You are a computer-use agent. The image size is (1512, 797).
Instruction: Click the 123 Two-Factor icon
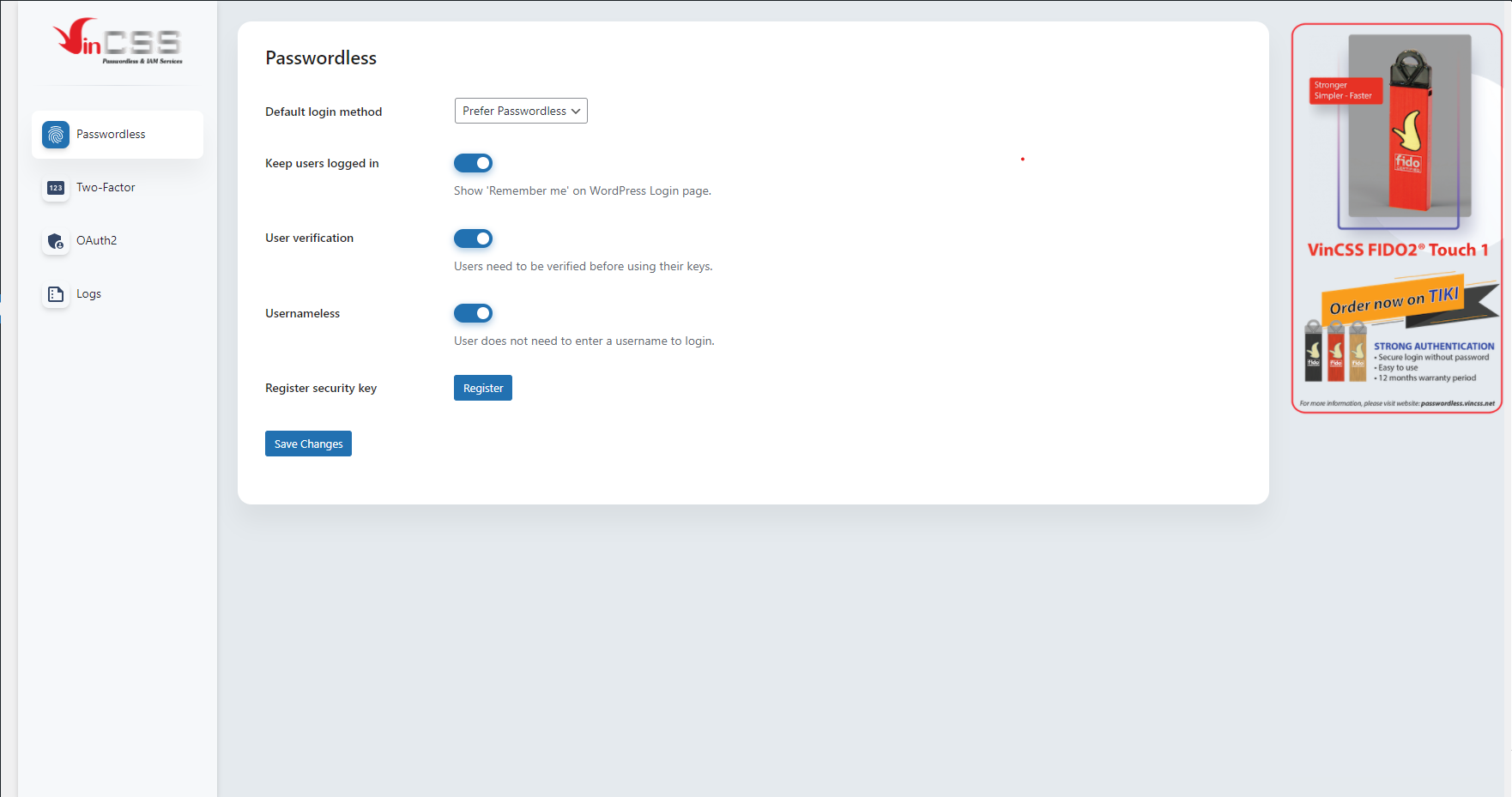click(55, 188)
